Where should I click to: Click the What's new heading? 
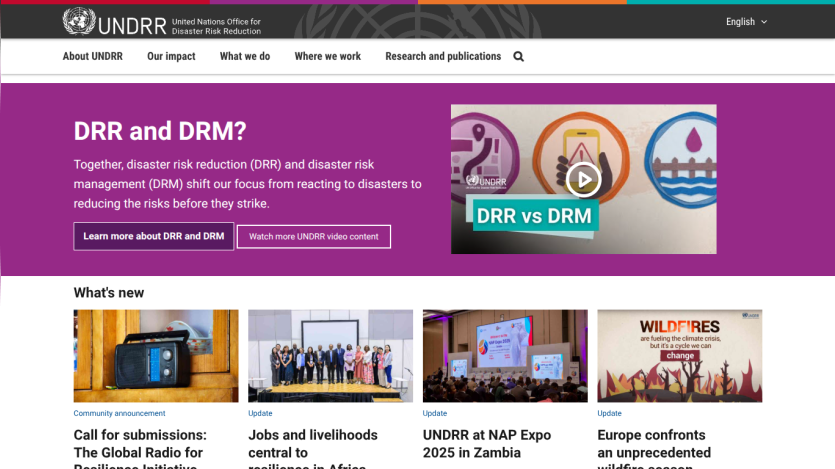(x=109, y=293)
